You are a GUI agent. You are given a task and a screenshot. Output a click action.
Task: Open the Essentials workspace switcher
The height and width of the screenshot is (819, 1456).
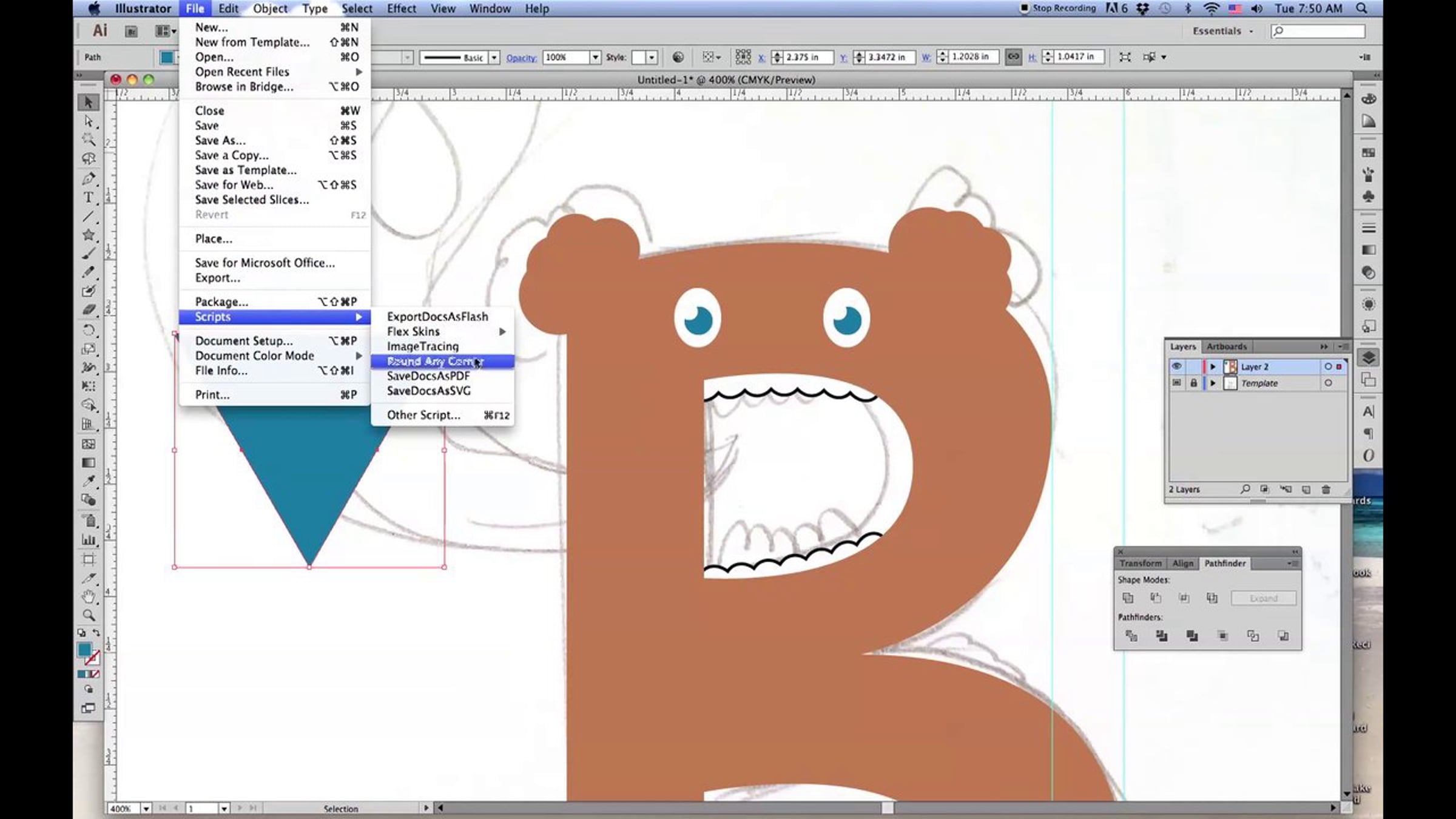coord(1222,31)
